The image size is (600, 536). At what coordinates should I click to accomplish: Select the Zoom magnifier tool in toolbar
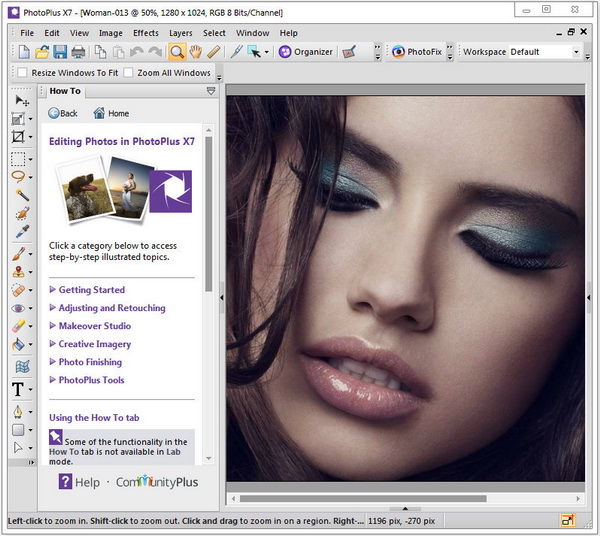coord(176,52)
